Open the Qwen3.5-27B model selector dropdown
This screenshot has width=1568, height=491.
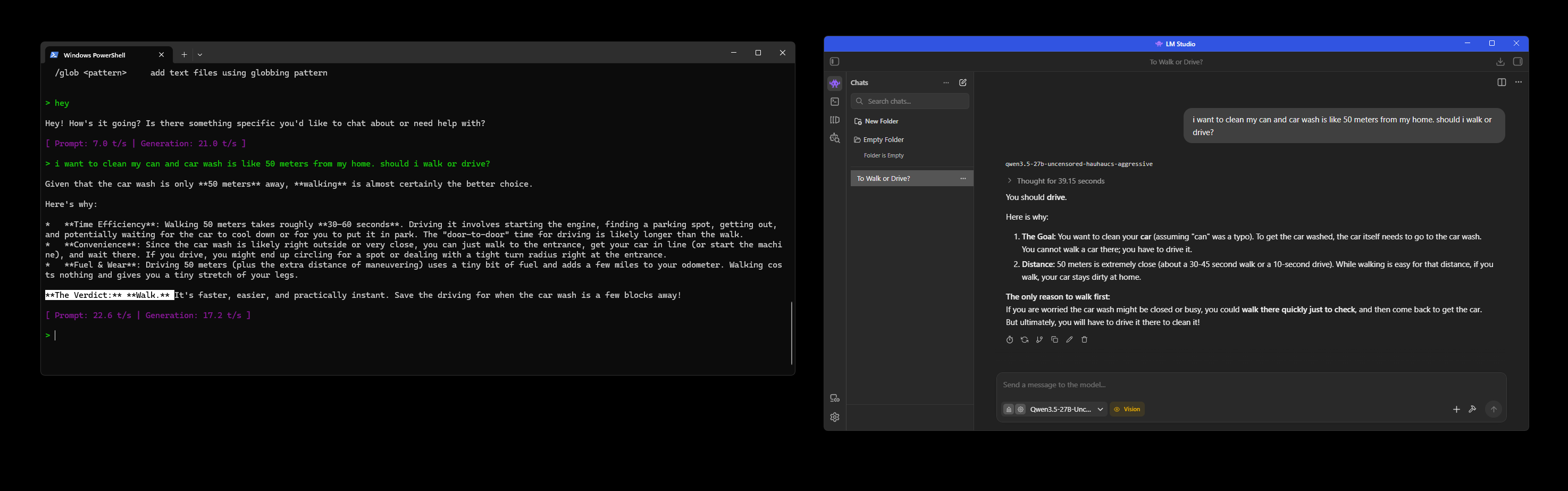pyautogui.click(x=1067, y=410)
